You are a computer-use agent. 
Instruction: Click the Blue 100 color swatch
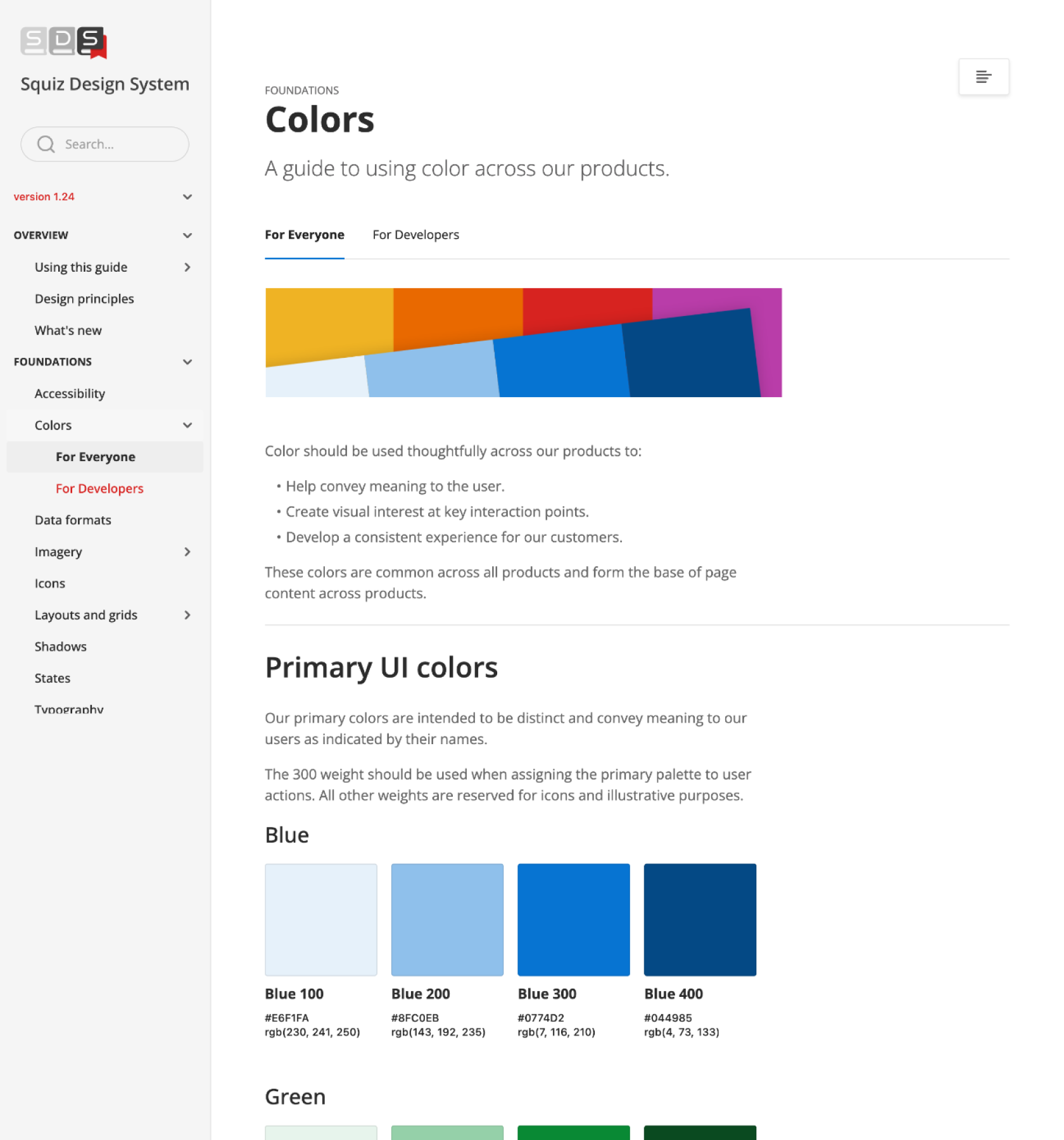pyautogui.click(x=321, y=920)
